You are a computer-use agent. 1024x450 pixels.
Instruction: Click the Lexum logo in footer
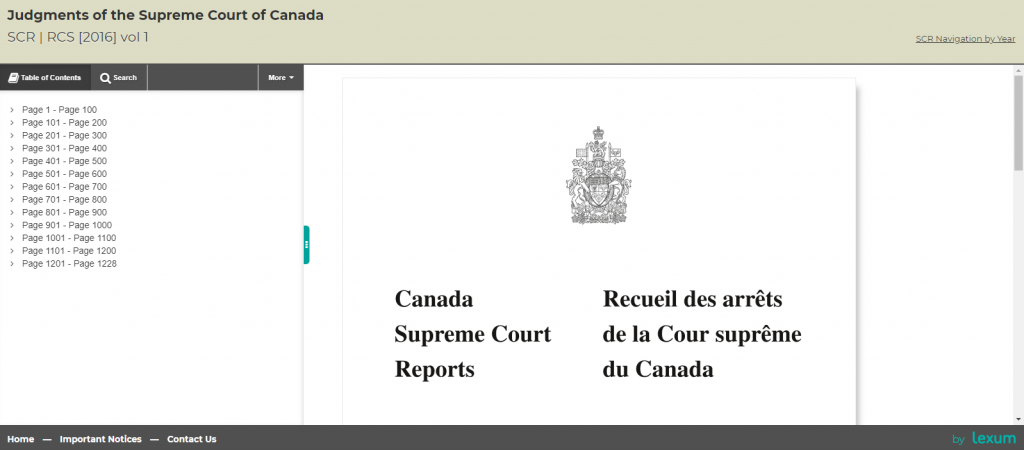993,439
